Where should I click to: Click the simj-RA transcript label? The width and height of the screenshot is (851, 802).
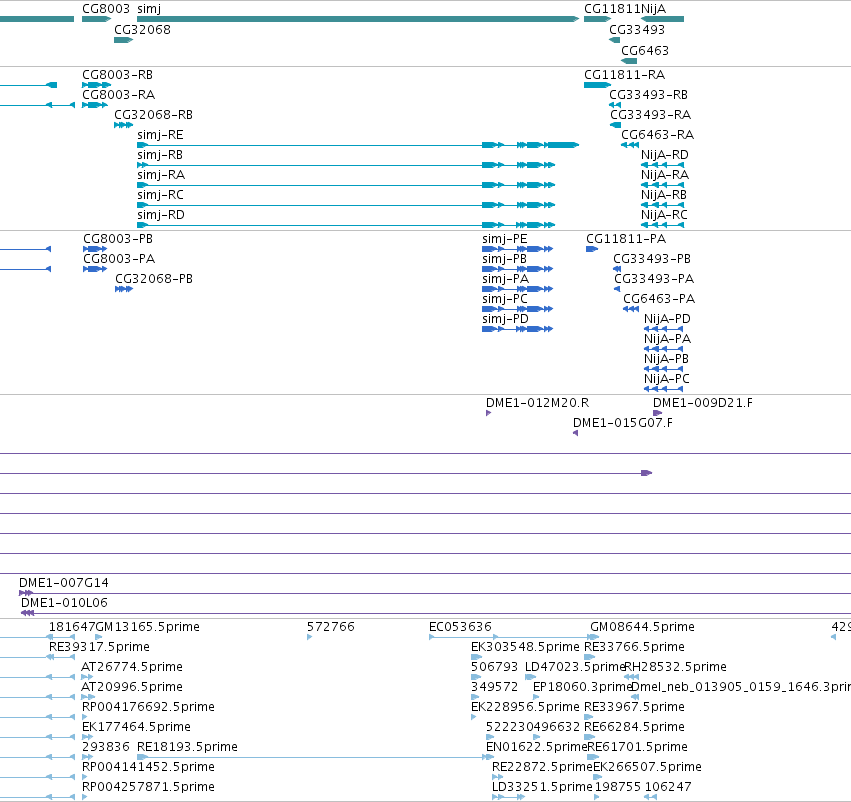161,175
